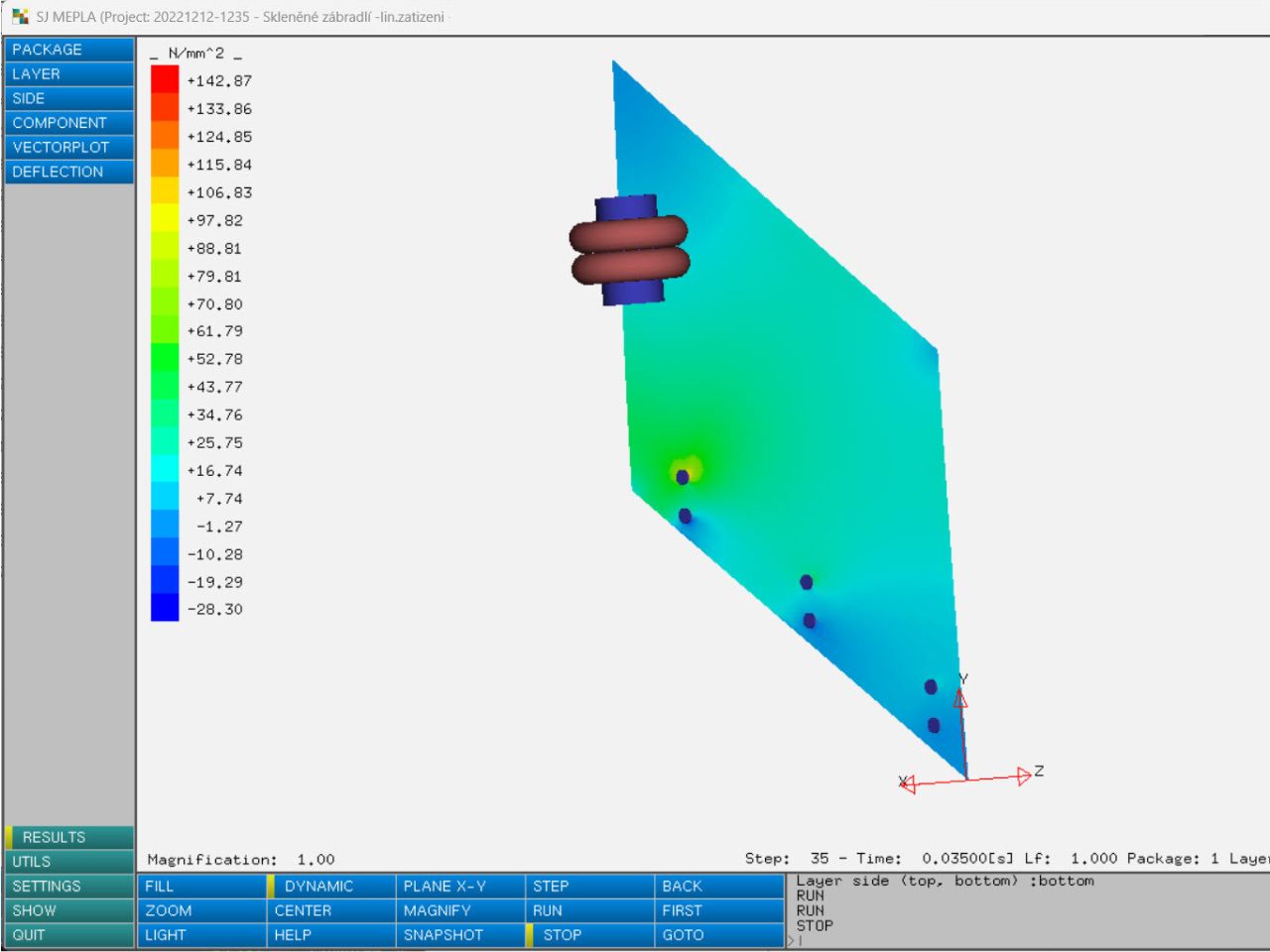The image size is (1270, 952).
Task: Click the 'Step: 35' status readout
Action: point(787,859)
